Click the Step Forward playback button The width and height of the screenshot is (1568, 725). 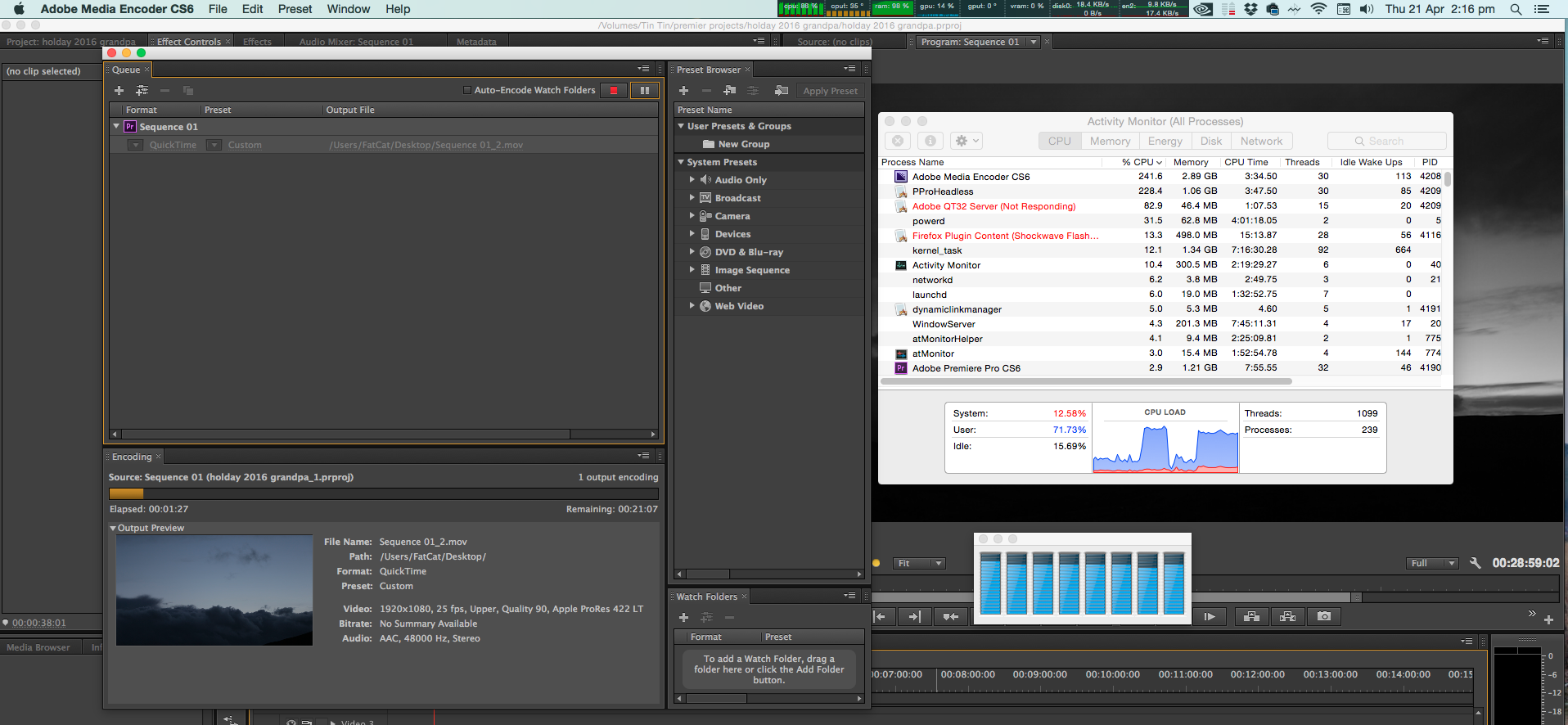click(x=1209, y=617)
